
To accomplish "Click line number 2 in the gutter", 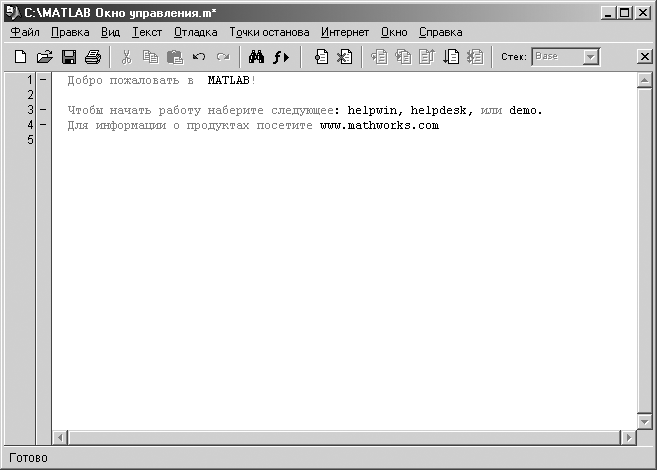I will (30, 95).
